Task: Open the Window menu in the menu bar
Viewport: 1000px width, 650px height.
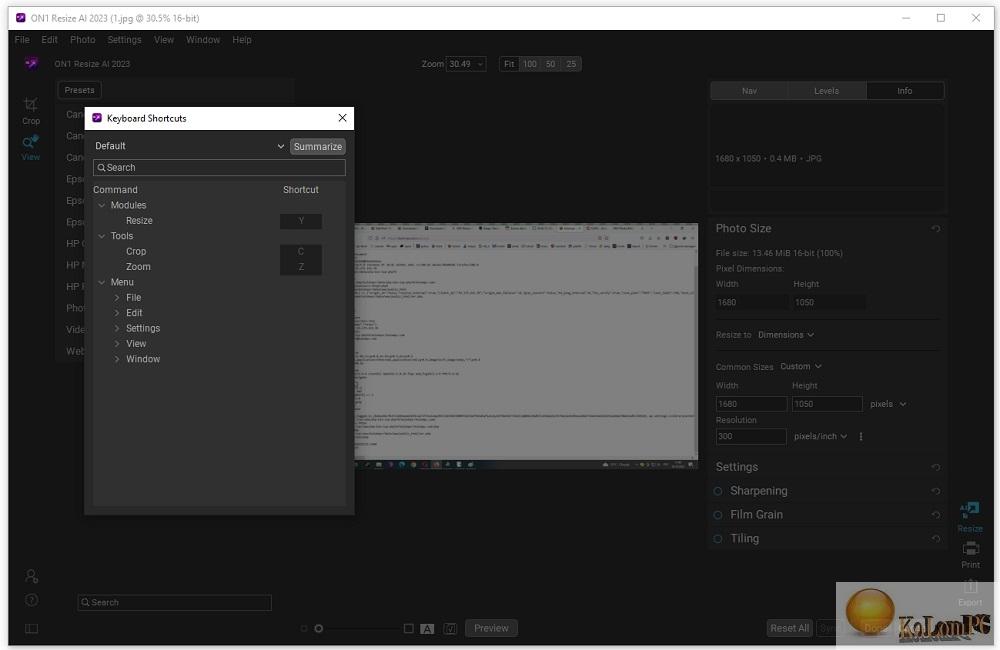Action: click(x=203, y=40)
